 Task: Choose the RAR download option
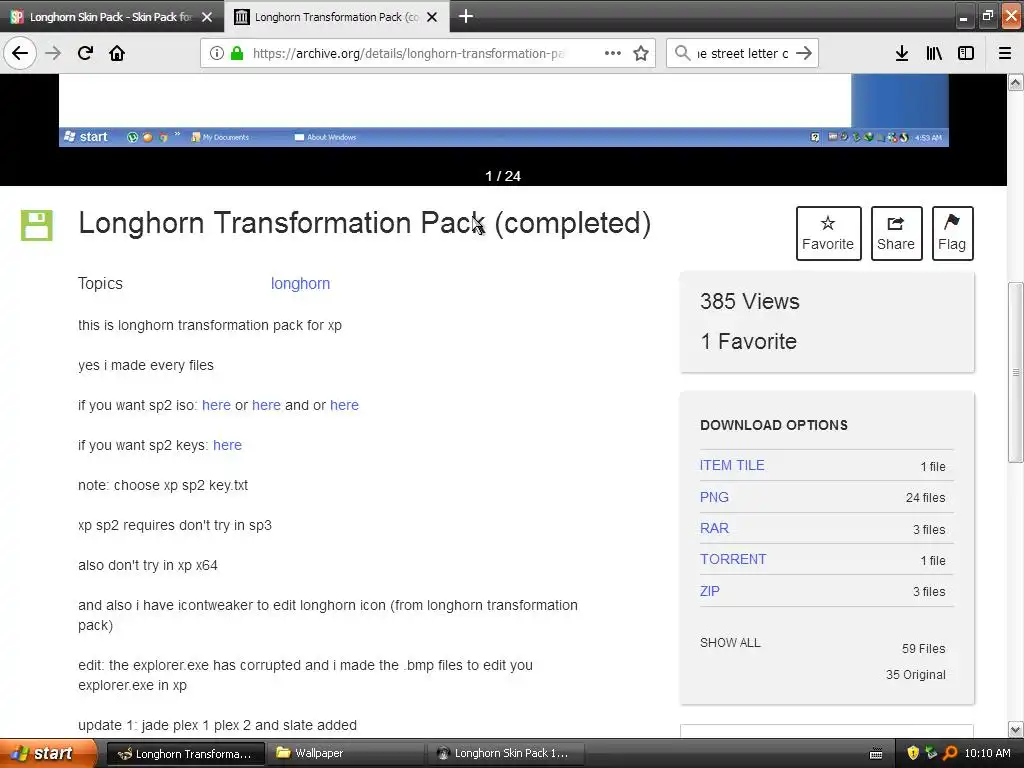click(x=714, y=528)
